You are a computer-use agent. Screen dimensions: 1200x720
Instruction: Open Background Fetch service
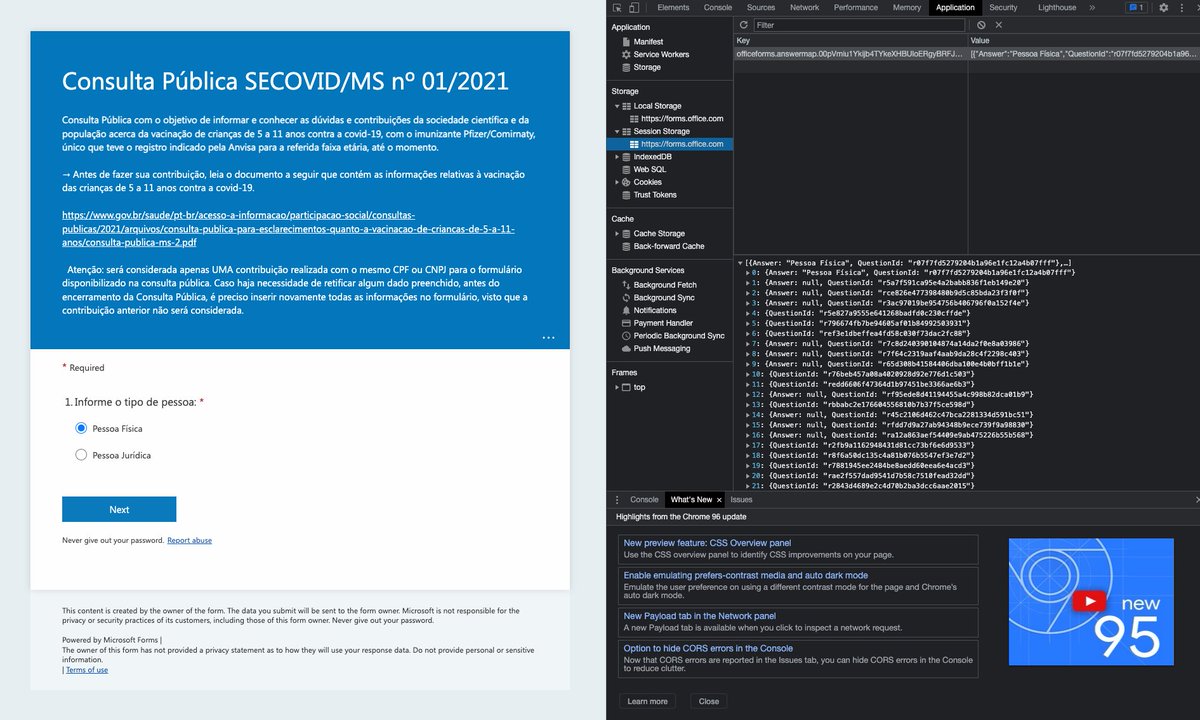pos(665,285)
